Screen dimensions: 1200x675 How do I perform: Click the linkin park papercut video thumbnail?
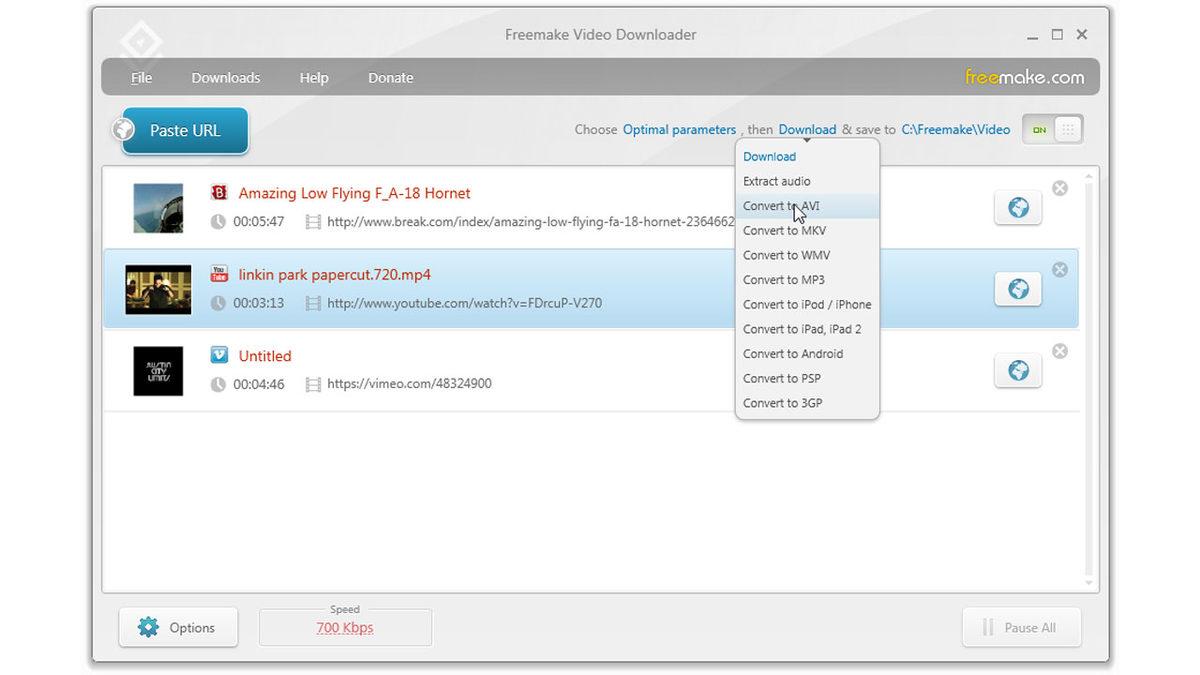click(x=157, y=290)
